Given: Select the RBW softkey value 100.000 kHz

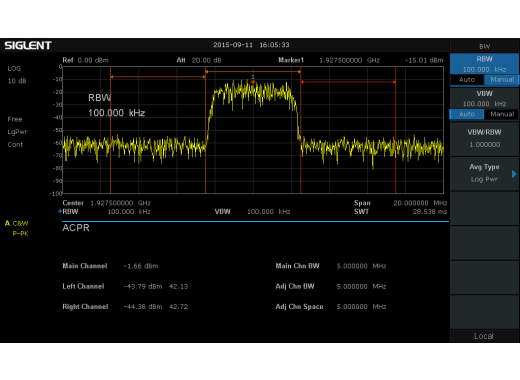Looking at the screenshot, I should pos(484,69).
